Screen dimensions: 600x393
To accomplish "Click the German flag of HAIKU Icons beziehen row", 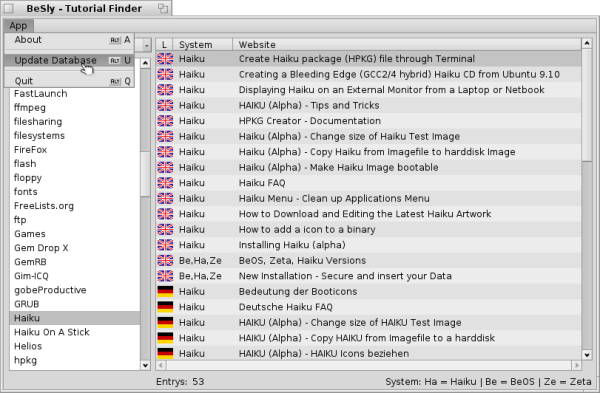I will point(165,354).
